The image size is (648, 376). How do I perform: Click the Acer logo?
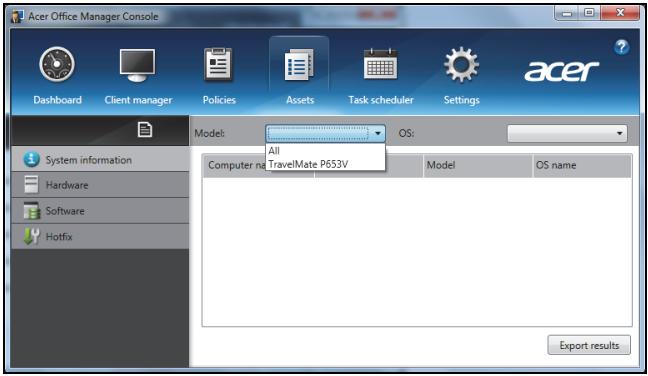(x=561, y=71)
